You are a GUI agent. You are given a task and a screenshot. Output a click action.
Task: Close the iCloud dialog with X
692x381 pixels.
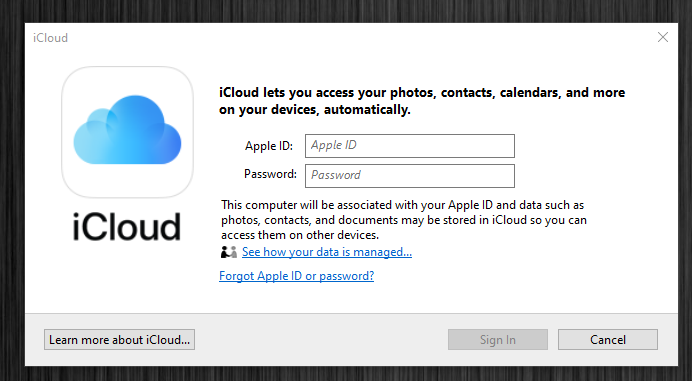[662, 37]
